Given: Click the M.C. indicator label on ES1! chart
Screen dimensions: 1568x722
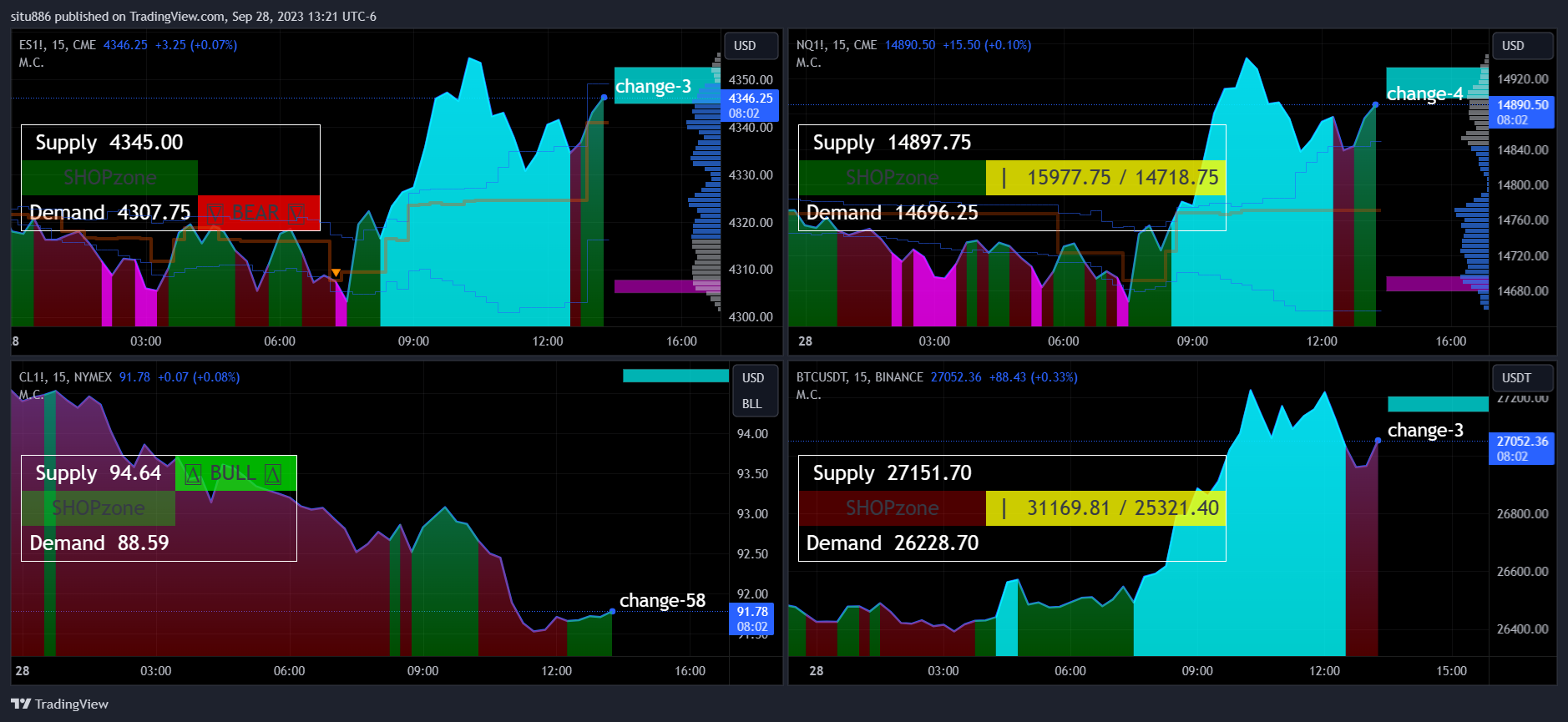Looking at the screenshot, I should (x=31, y=63).
